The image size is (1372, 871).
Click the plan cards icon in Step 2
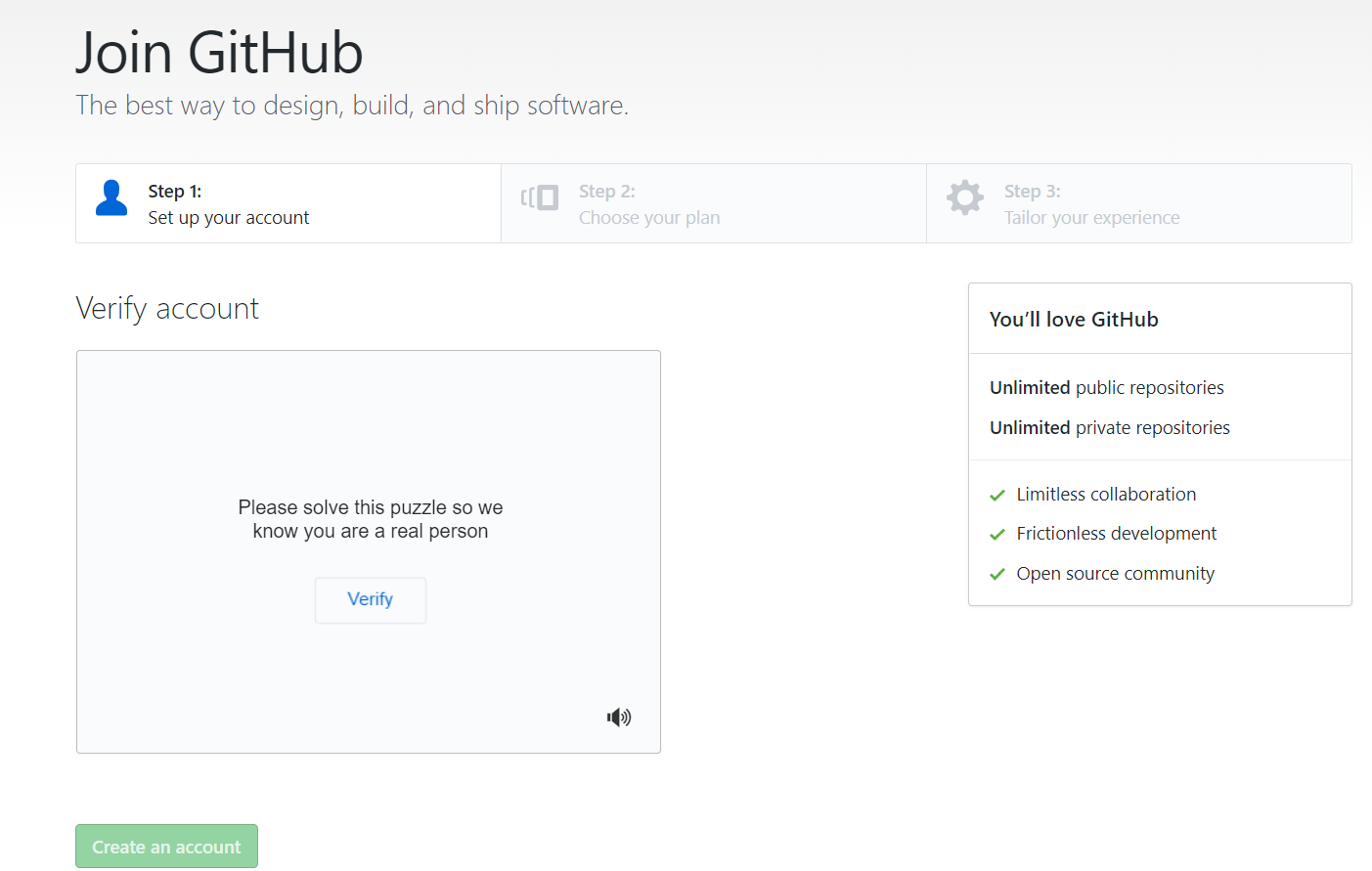click(x=540, y=197)
